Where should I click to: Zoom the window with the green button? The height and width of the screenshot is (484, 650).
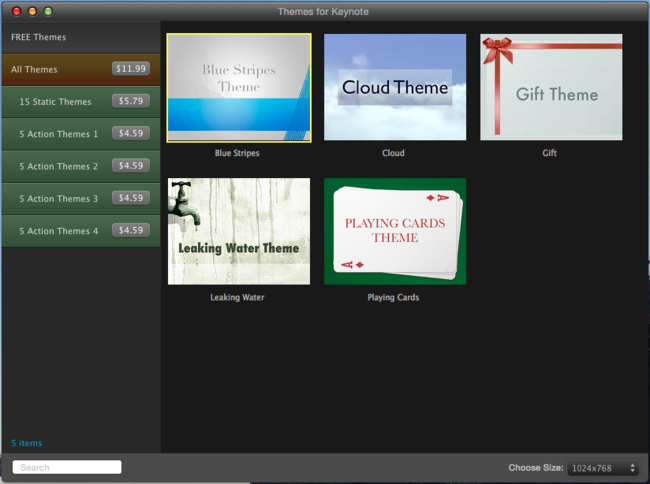pyautogui.click(x=48, y=11)
